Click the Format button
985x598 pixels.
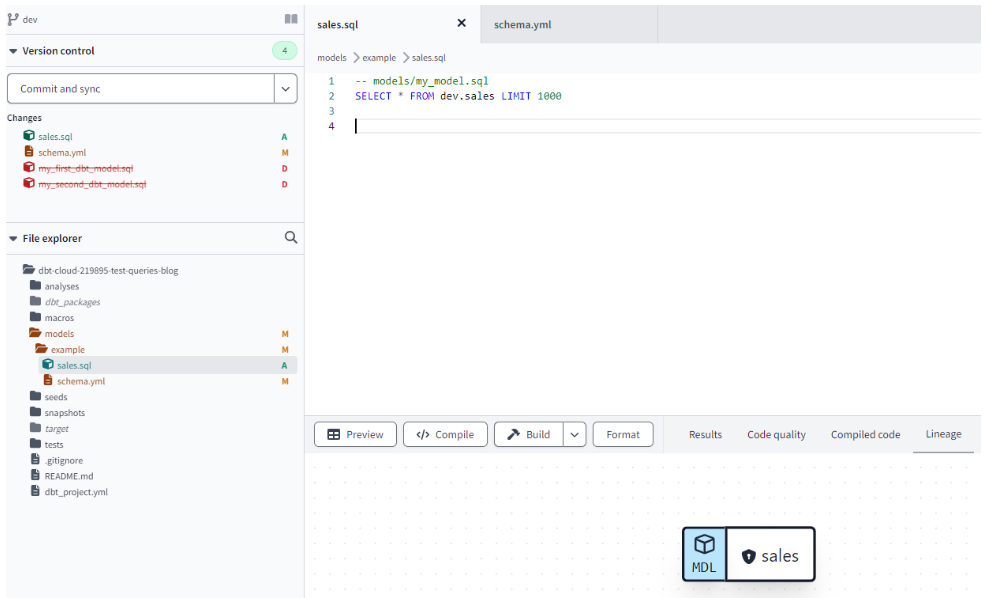click(623, 434)
